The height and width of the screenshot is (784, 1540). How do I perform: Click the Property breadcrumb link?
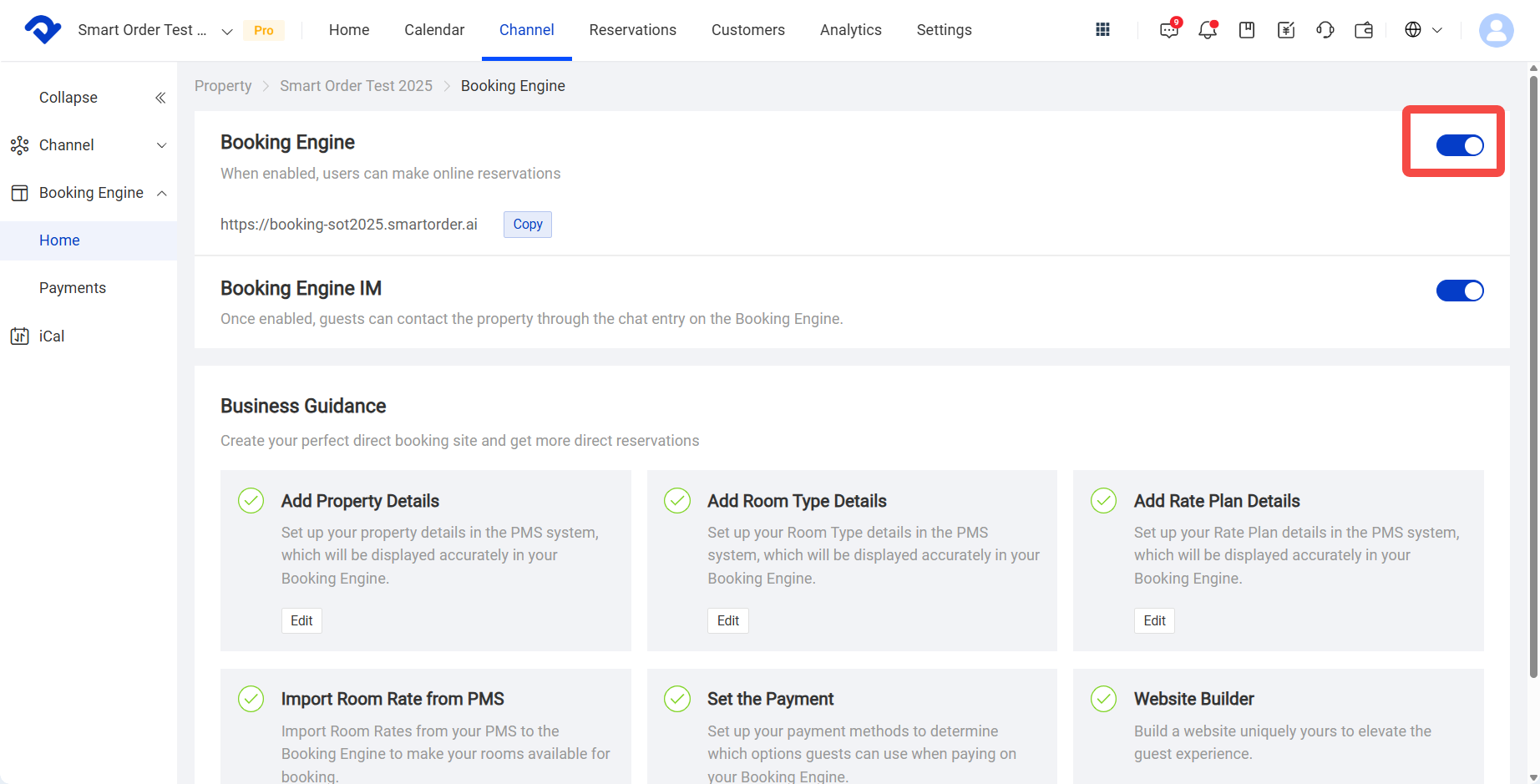coord(223,86)
